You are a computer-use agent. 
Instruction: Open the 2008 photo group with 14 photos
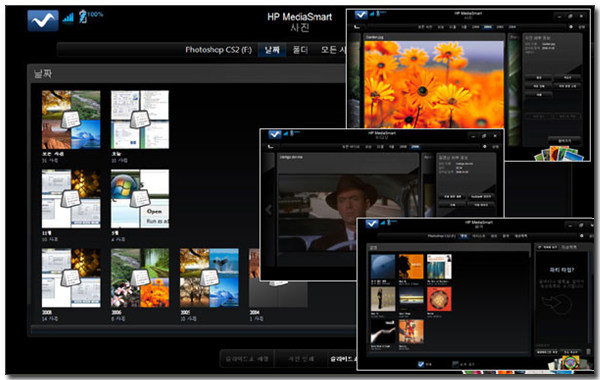point(71,278)
